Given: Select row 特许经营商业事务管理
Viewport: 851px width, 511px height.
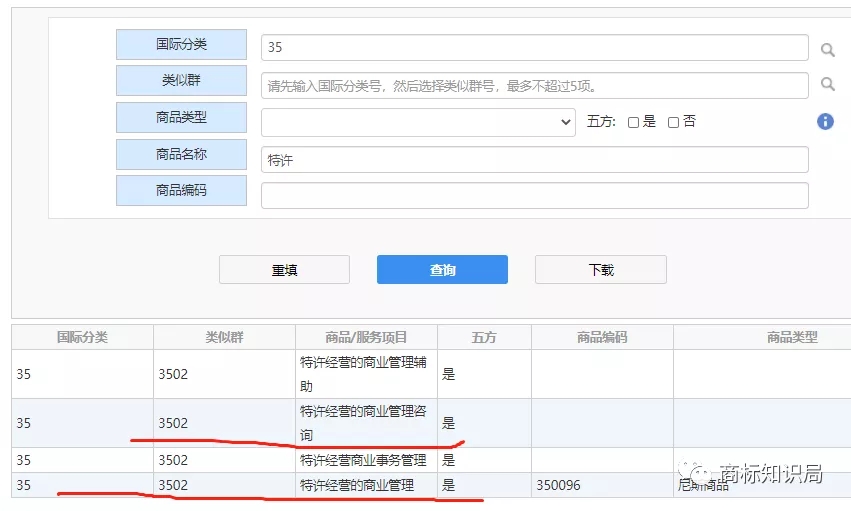Looking at the screenshot, I should tap(366, 460).
